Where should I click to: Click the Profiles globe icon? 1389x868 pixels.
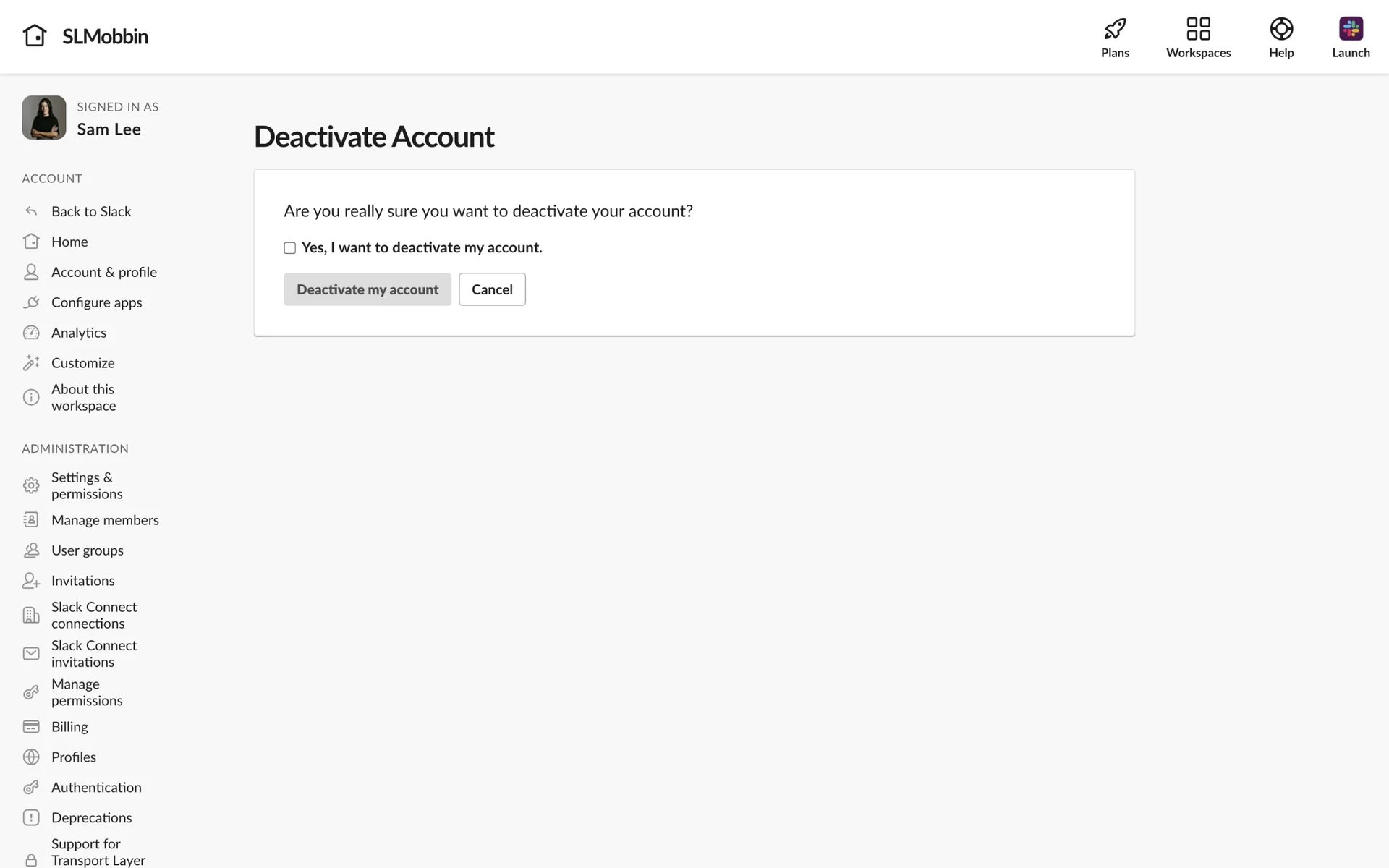(31, 757)
